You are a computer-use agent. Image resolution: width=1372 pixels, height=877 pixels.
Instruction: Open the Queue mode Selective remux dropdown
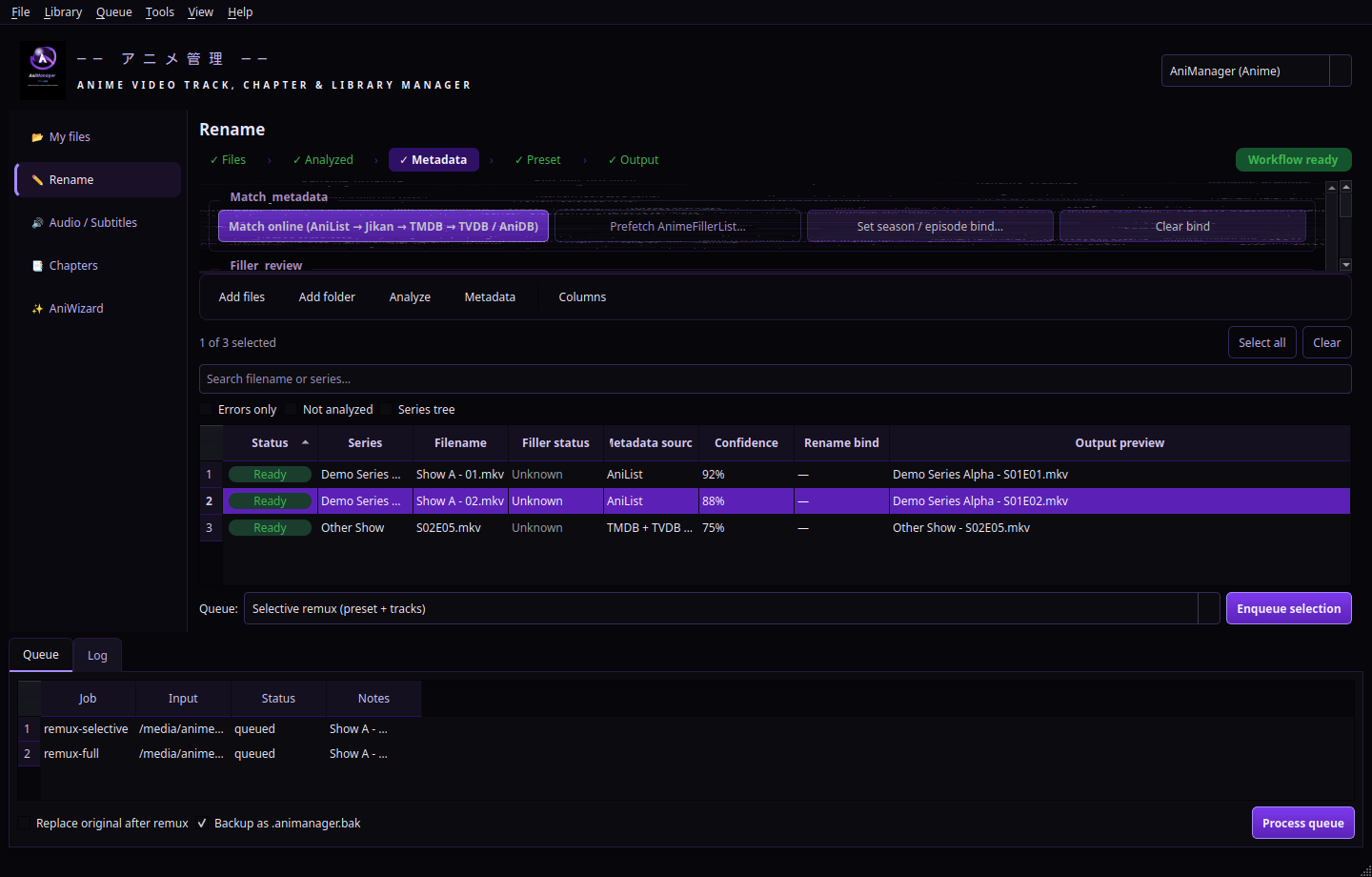pyautogui.click(x=732, y=608)
